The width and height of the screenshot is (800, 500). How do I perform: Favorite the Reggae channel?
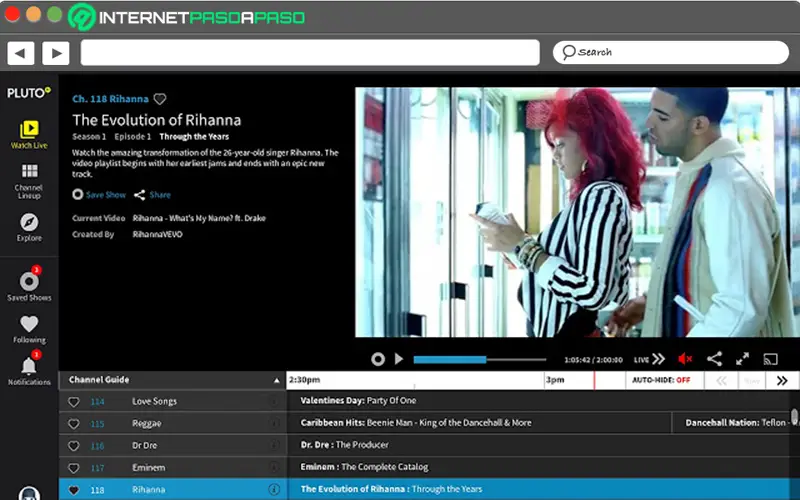click(x=73, y=424)
